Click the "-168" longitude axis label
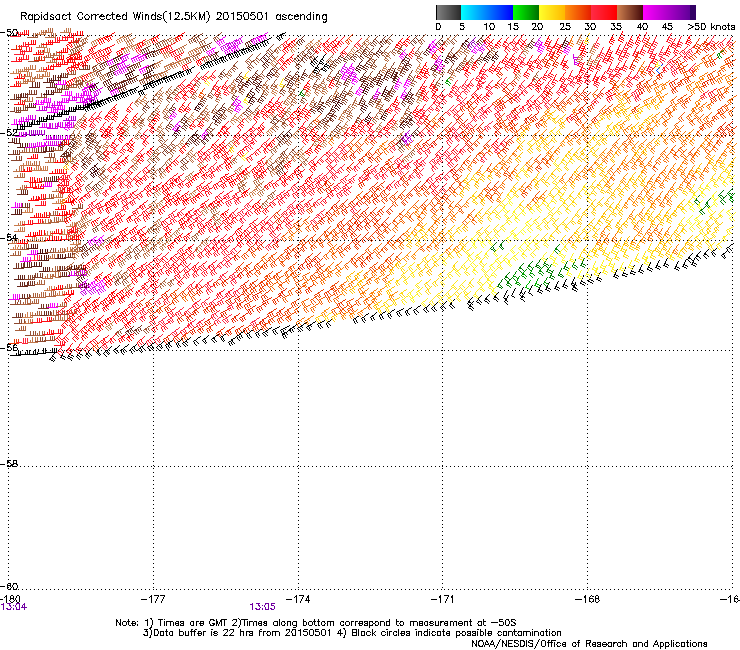 pyautogui.click(x=588, y=599)
